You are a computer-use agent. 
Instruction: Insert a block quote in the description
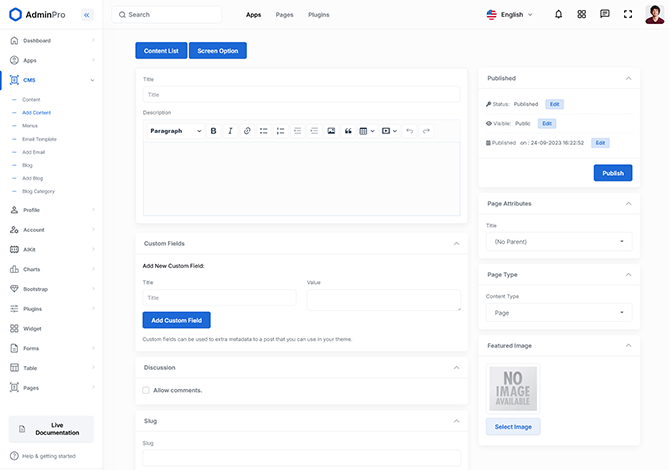pos(348,131)
